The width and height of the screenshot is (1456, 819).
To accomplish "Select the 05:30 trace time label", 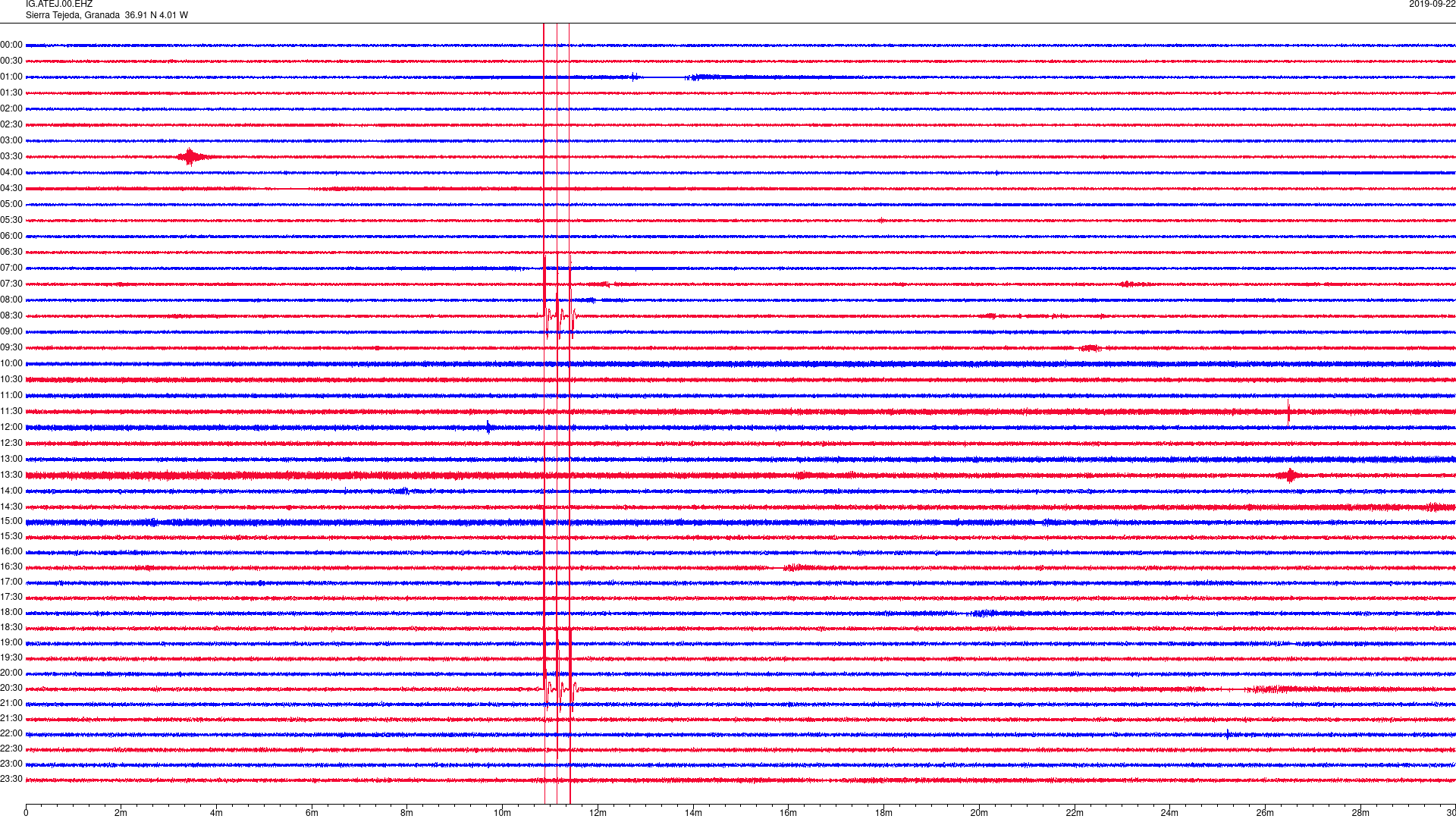I will coord(11,220).
